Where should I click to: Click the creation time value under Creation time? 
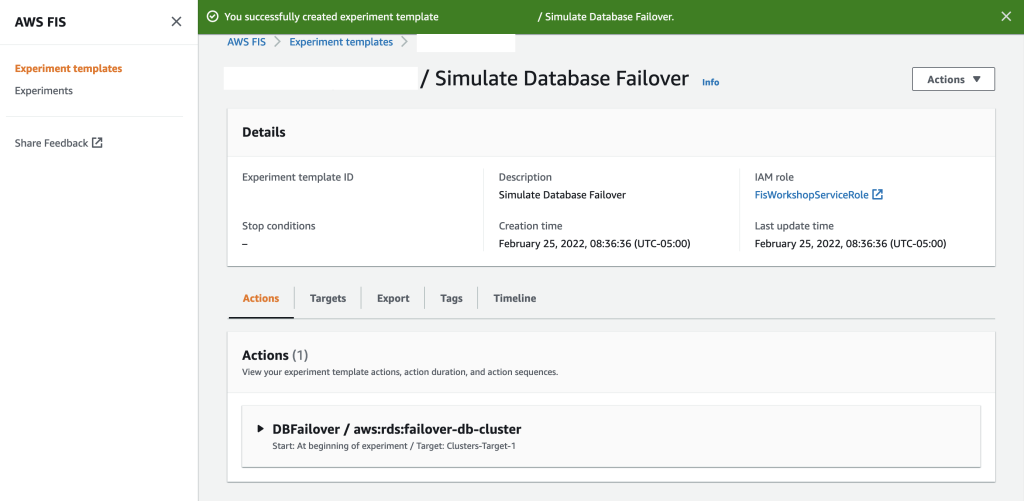[594, 244]
